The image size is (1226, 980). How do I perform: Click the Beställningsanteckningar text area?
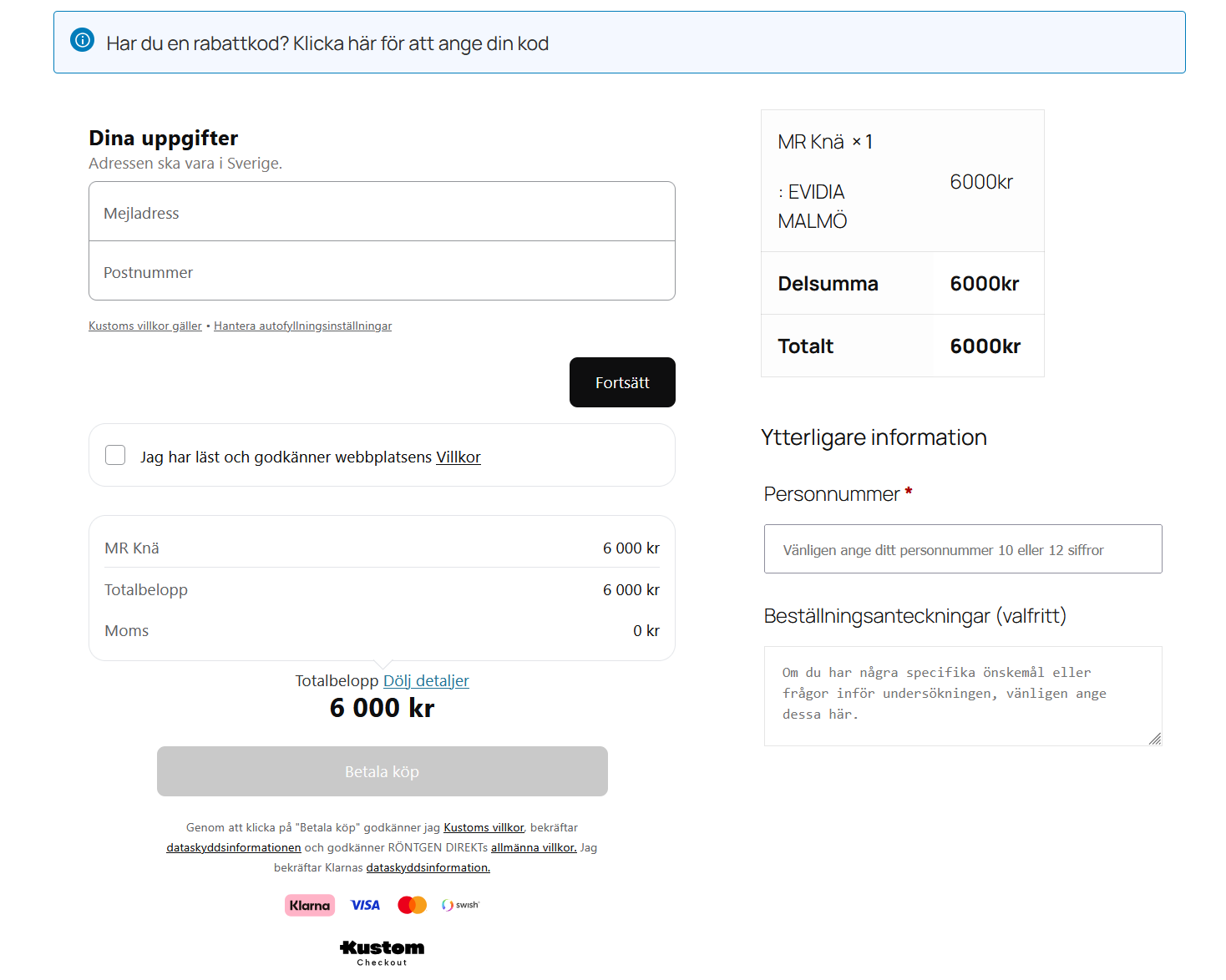click(x=962, y=695)
